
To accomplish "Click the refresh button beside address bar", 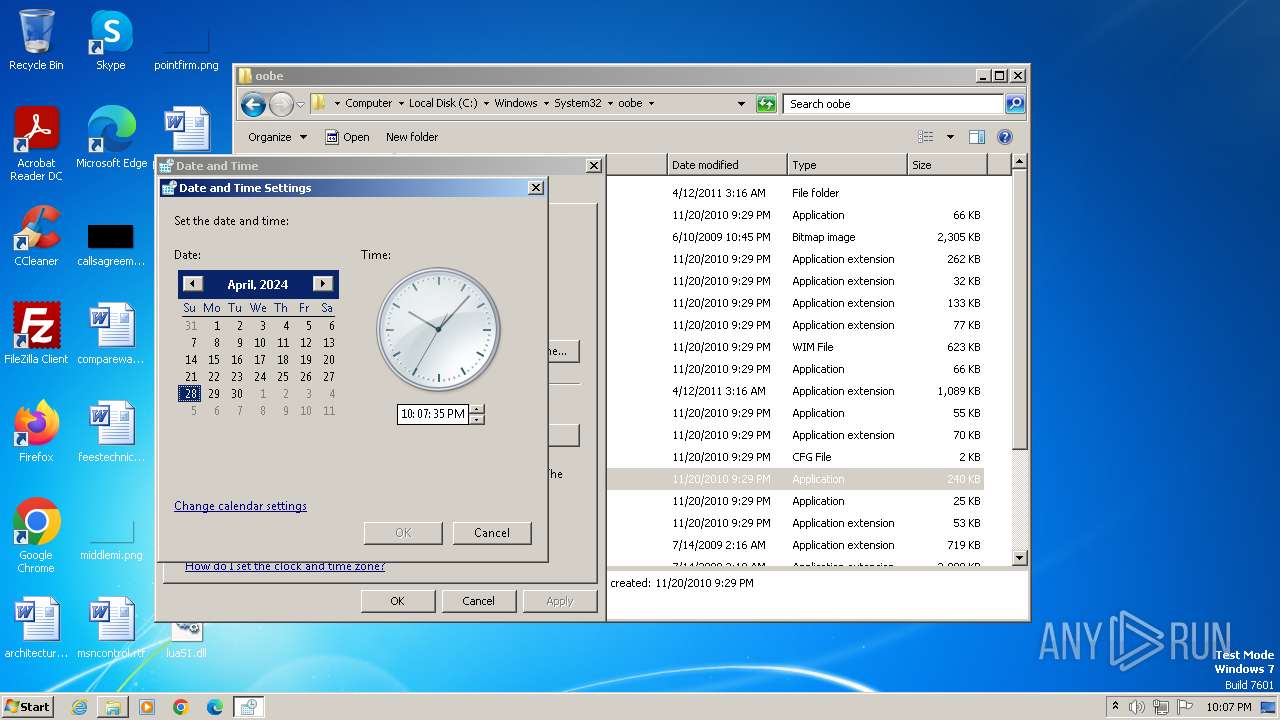I will pyautogui.click(x=766, y=103).
